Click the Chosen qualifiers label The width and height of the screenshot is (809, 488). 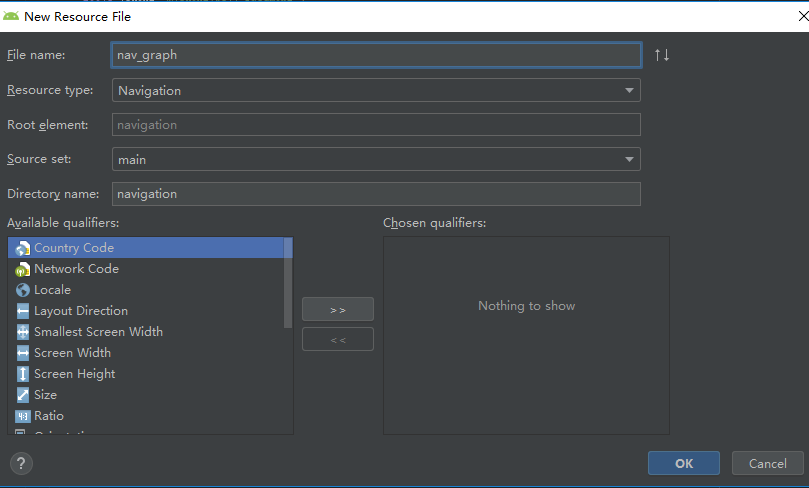tap(434, 223)
